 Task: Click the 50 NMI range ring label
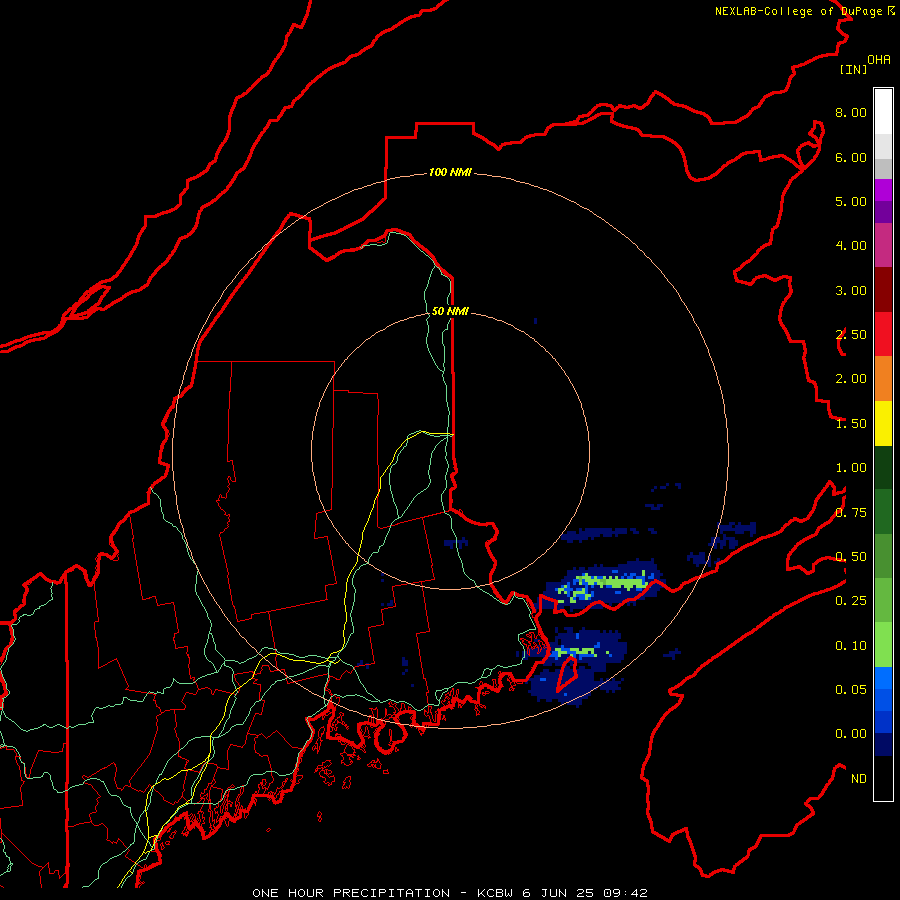click(450, 311)
